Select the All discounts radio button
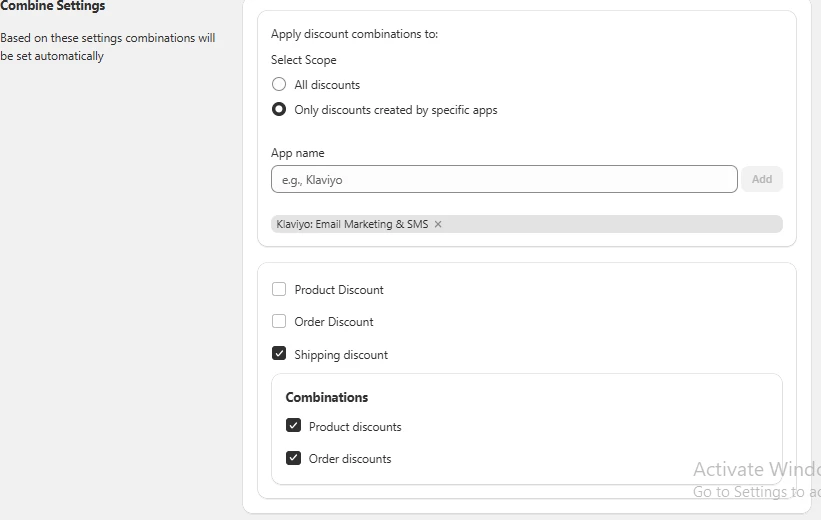This screenshot has width=821, height=520. point(279,84)
